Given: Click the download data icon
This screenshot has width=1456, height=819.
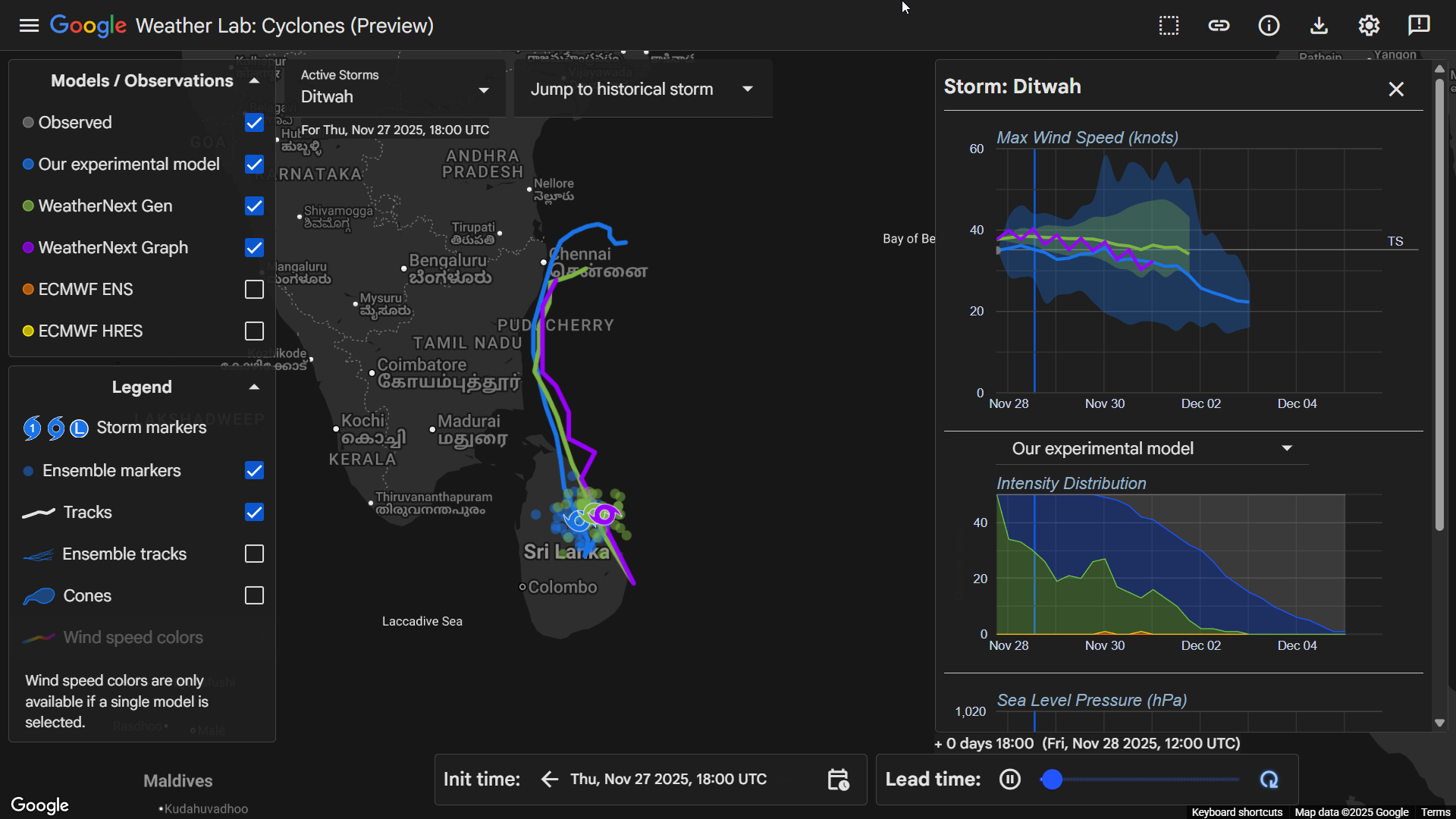Looking at the screenshot, I should click(1319, 25).
